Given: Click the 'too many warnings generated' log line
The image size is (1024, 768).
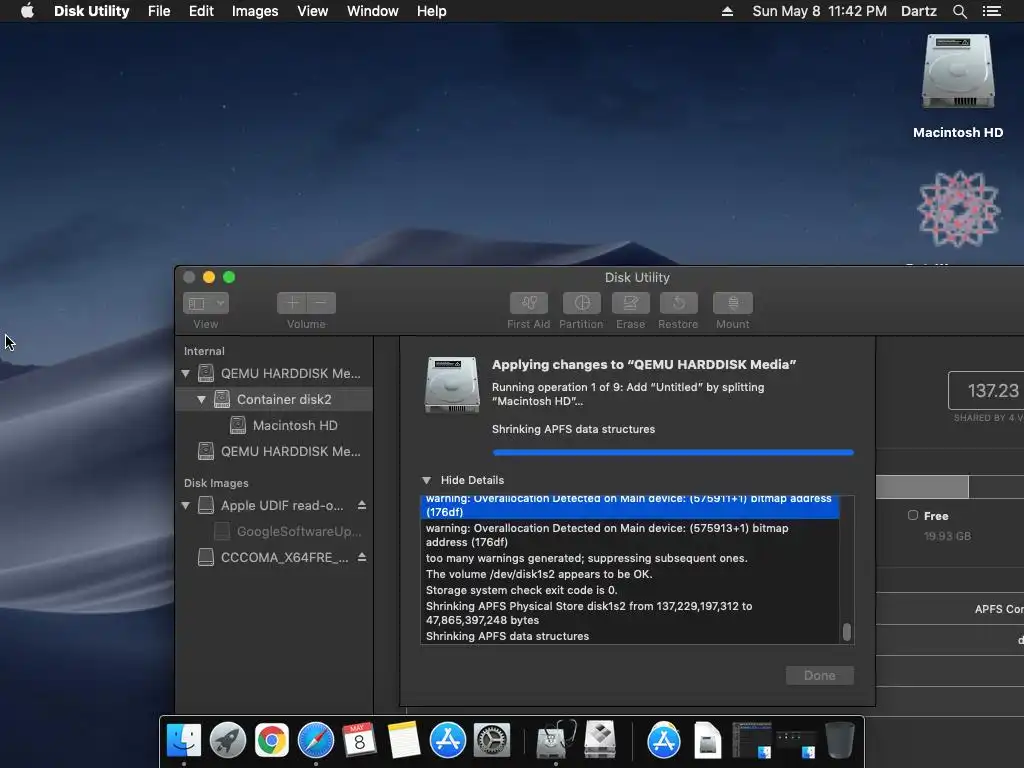Looking at the screenshot, I should tap(586, 558).
